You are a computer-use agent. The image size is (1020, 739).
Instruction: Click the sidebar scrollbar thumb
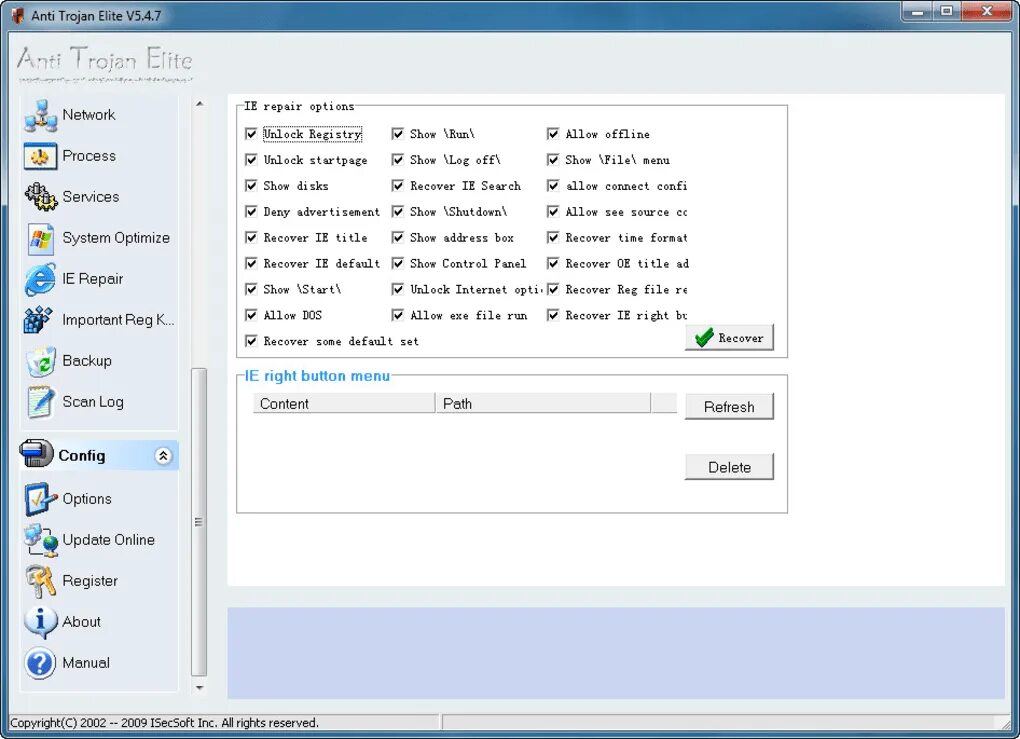coord(199,522)
